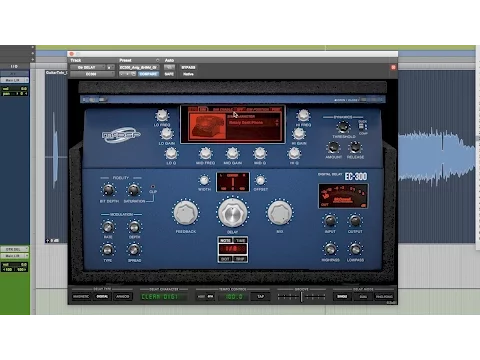Open the Gtr DELAY track selector
This screenshot has height=360, width=480.
pyautogui.click(x=88, y=67)
